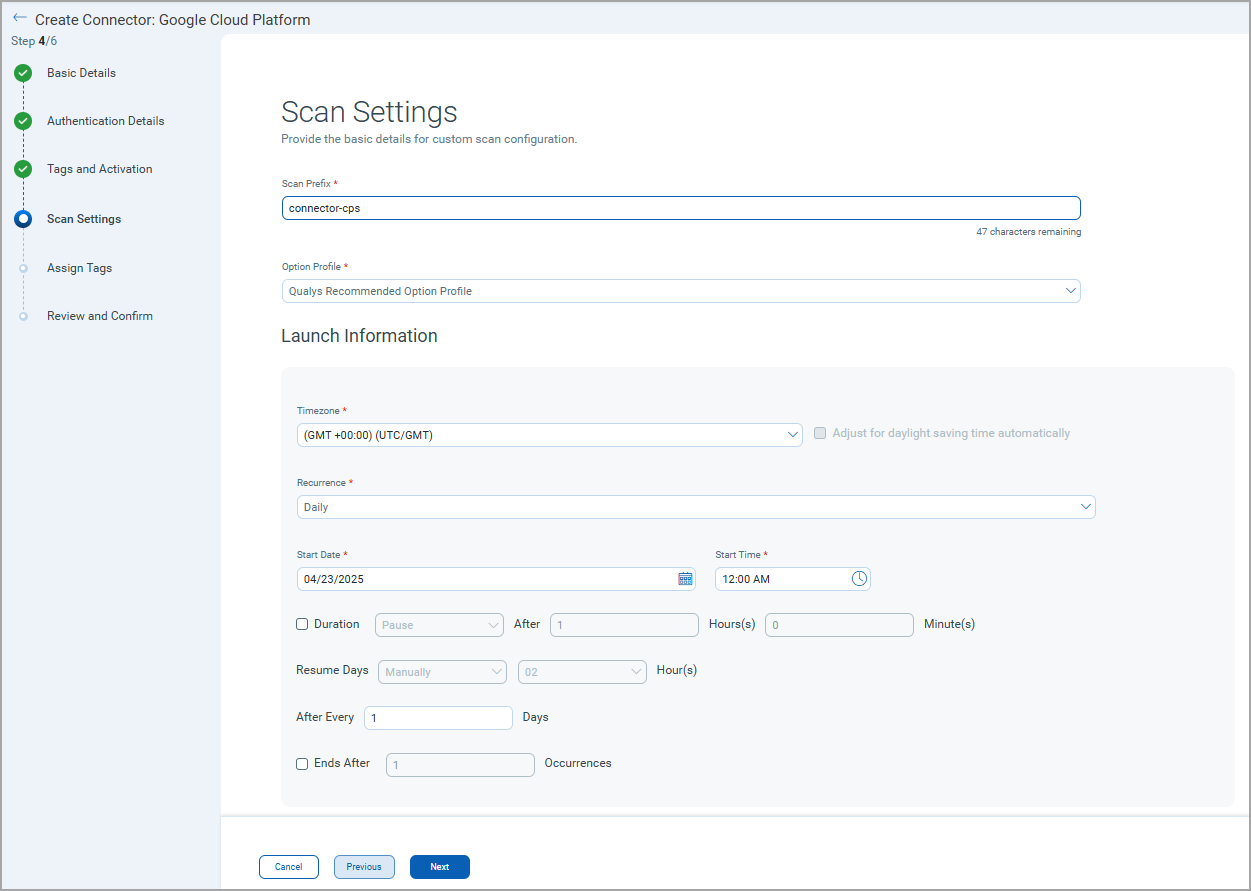The image size is (1251, 891).
Task: Click the Scan Settings page heading
Action: click(x=369, y=111)
